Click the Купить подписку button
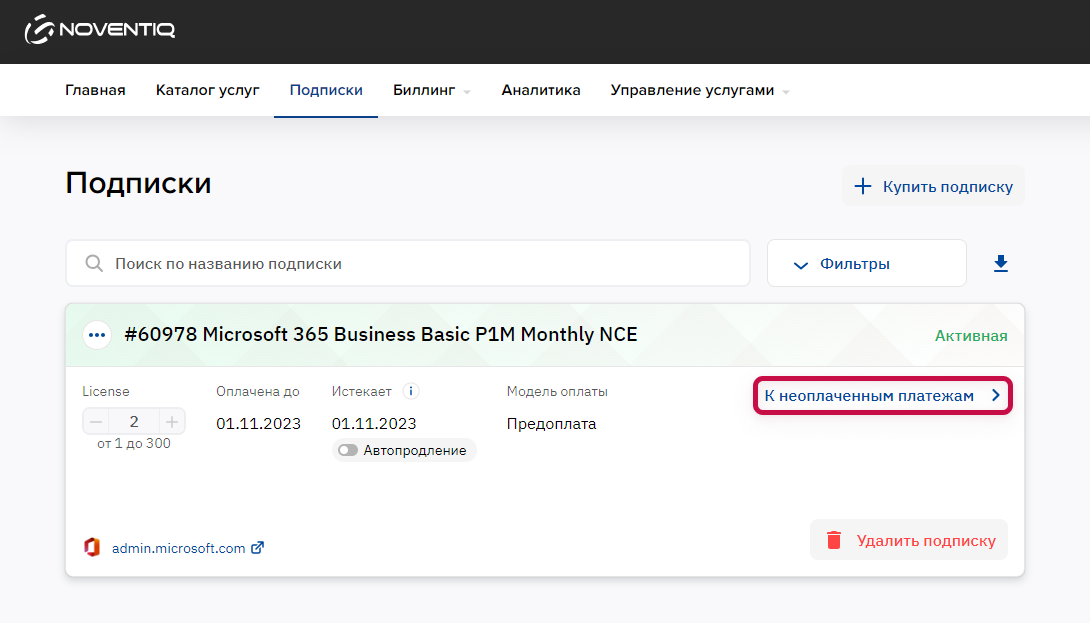1090x623 pixels. (x=933, y=186)
